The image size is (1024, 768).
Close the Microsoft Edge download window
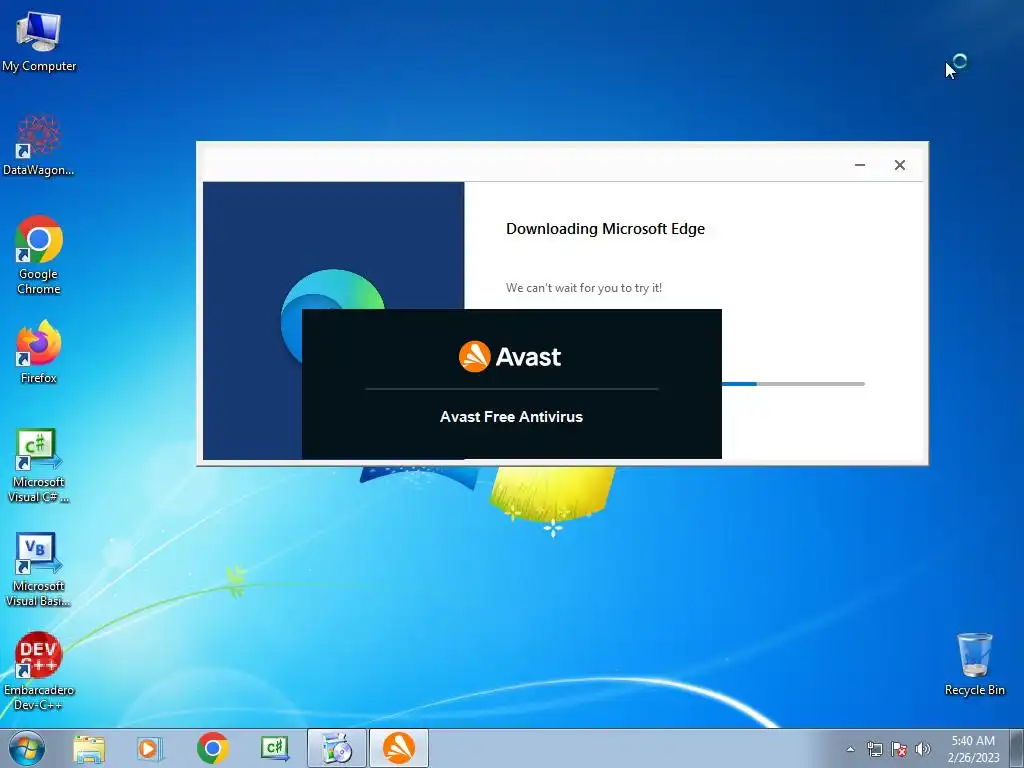click(x=900, y=165)
